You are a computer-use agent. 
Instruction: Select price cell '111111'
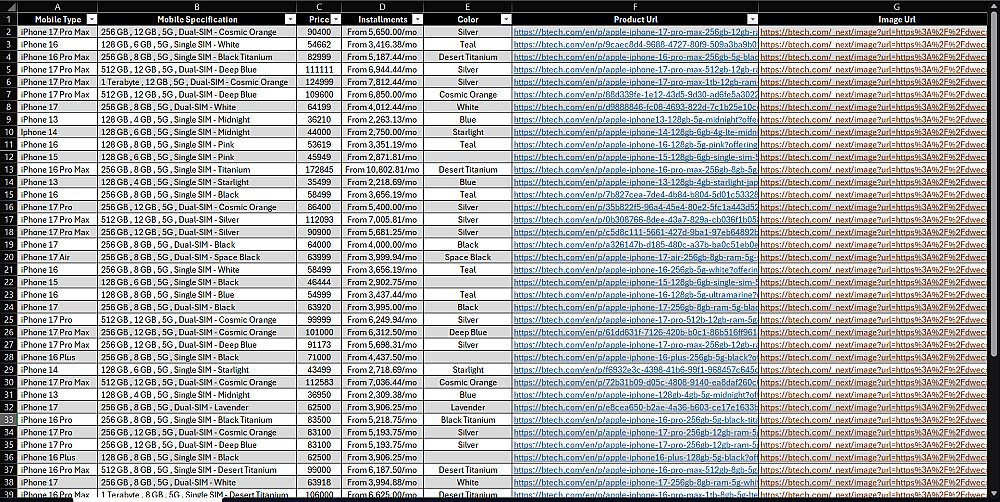tap(319, 70)
